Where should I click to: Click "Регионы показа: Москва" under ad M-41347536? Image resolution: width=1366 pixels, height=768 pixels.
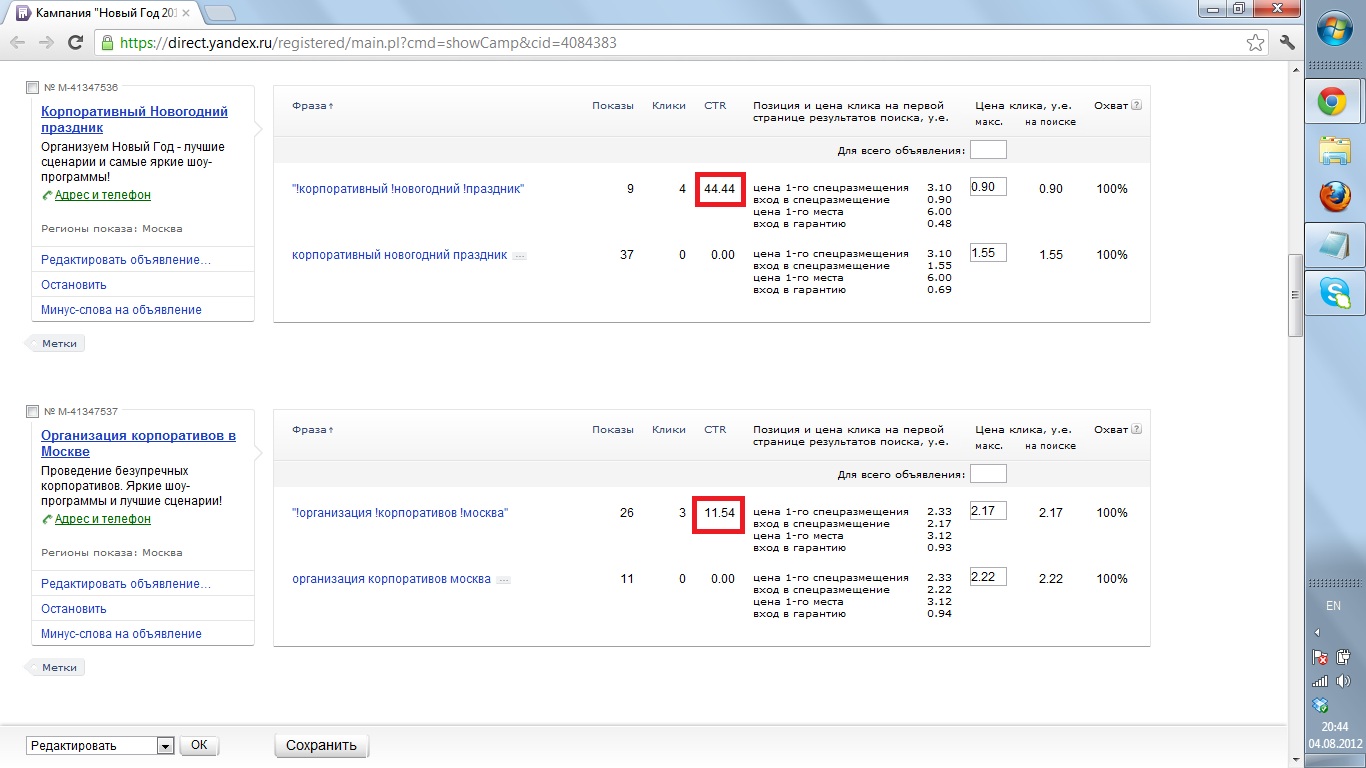click(x=112, y=229)
